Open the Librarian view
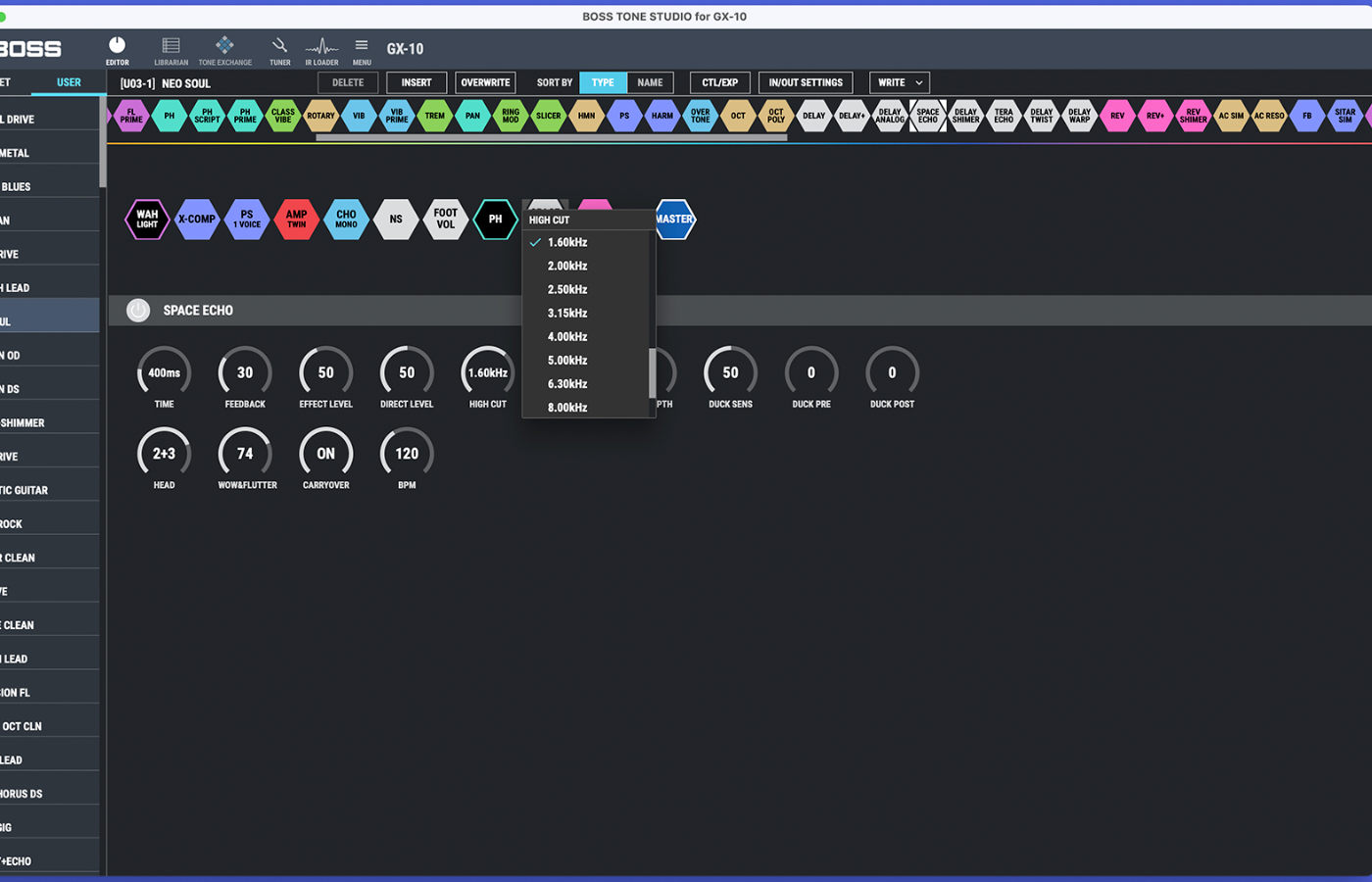 171,50
